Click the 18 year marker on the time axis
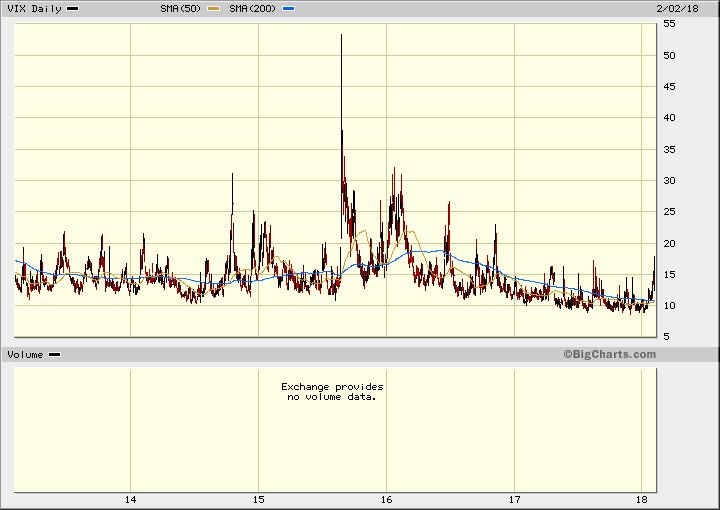 643,499
